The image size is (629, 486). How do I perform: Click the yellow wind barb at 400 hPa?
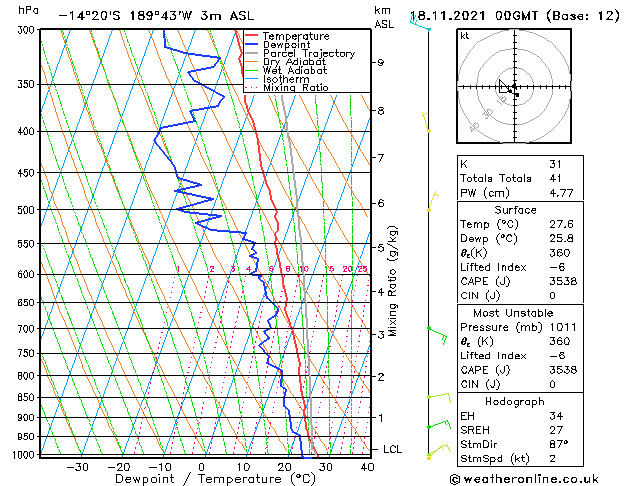point(426,123)
